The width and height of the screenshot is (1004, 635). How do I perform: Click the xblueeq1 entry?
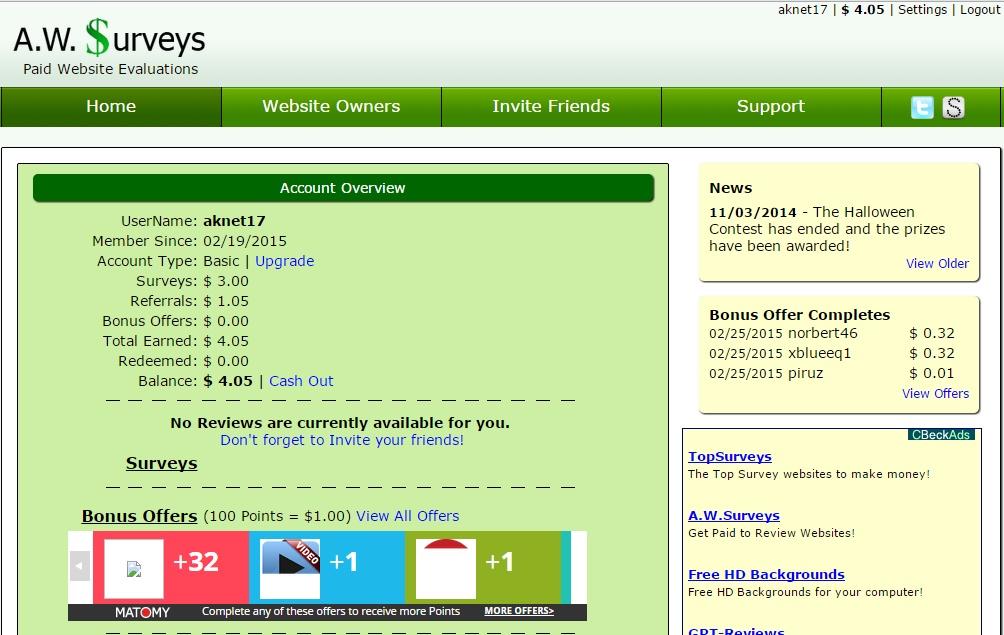coord(820,353)
